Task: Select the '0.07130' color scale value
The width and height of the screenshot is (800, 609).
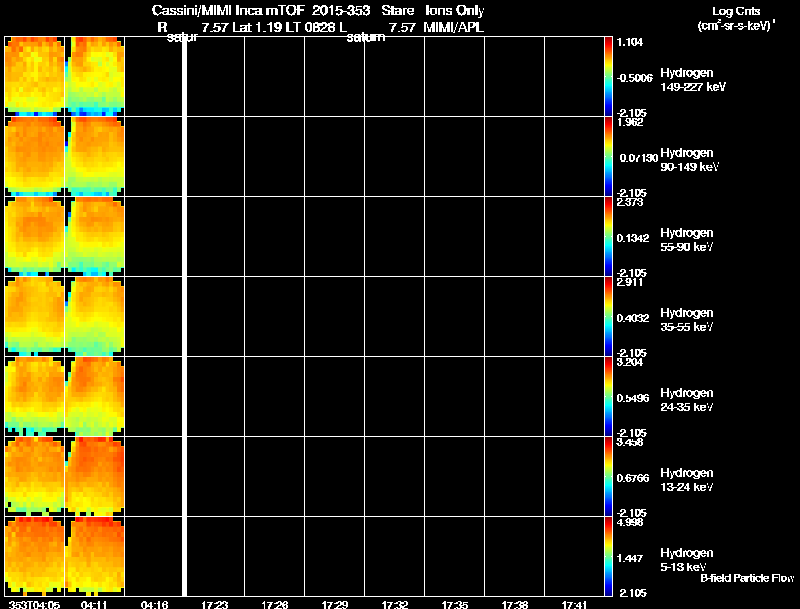Action: pos(638,158)
